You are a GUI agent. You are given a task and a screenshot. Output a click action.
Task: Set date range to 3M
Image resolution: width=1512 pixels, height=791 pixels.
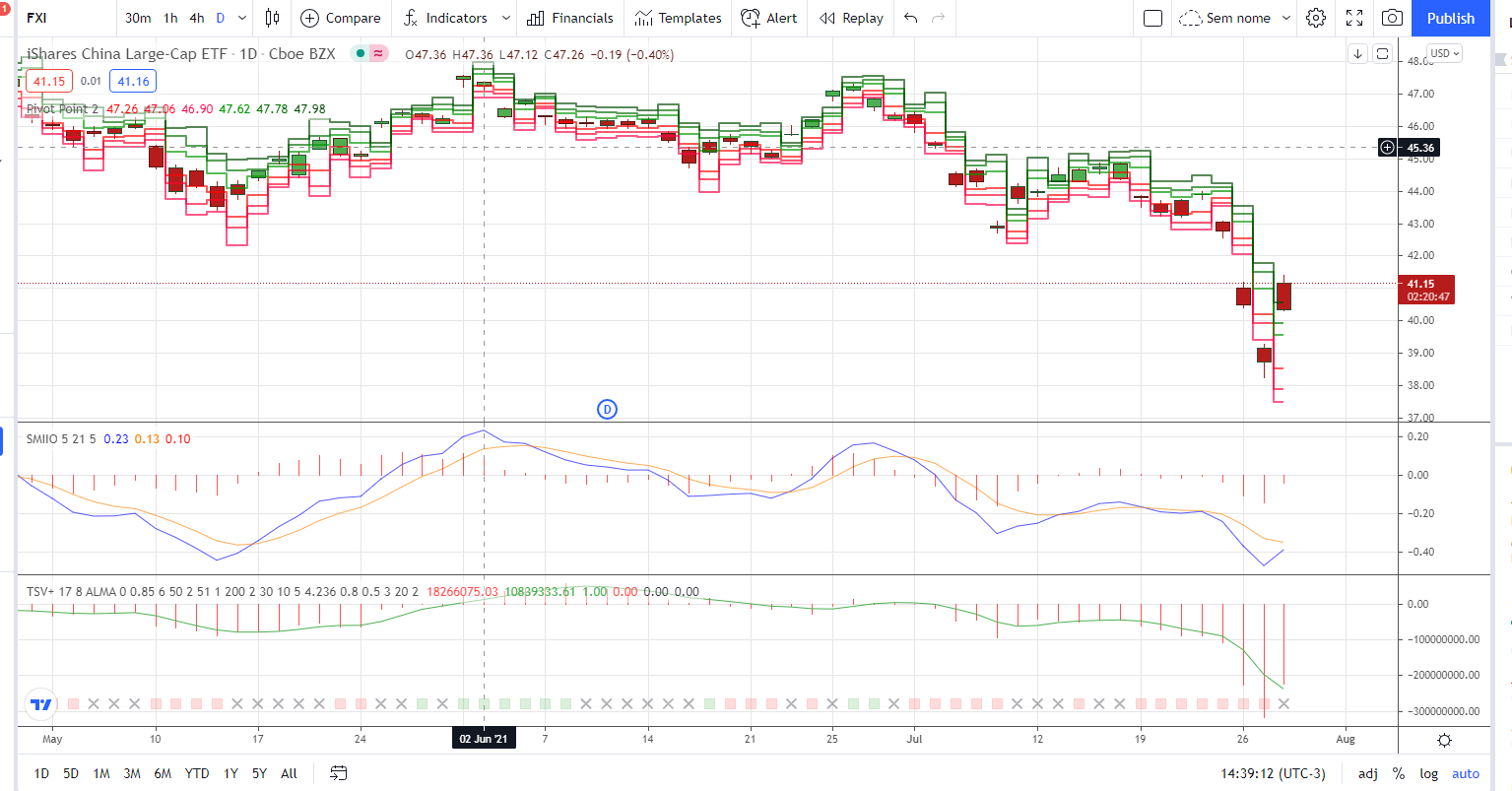tap(132, 773)
